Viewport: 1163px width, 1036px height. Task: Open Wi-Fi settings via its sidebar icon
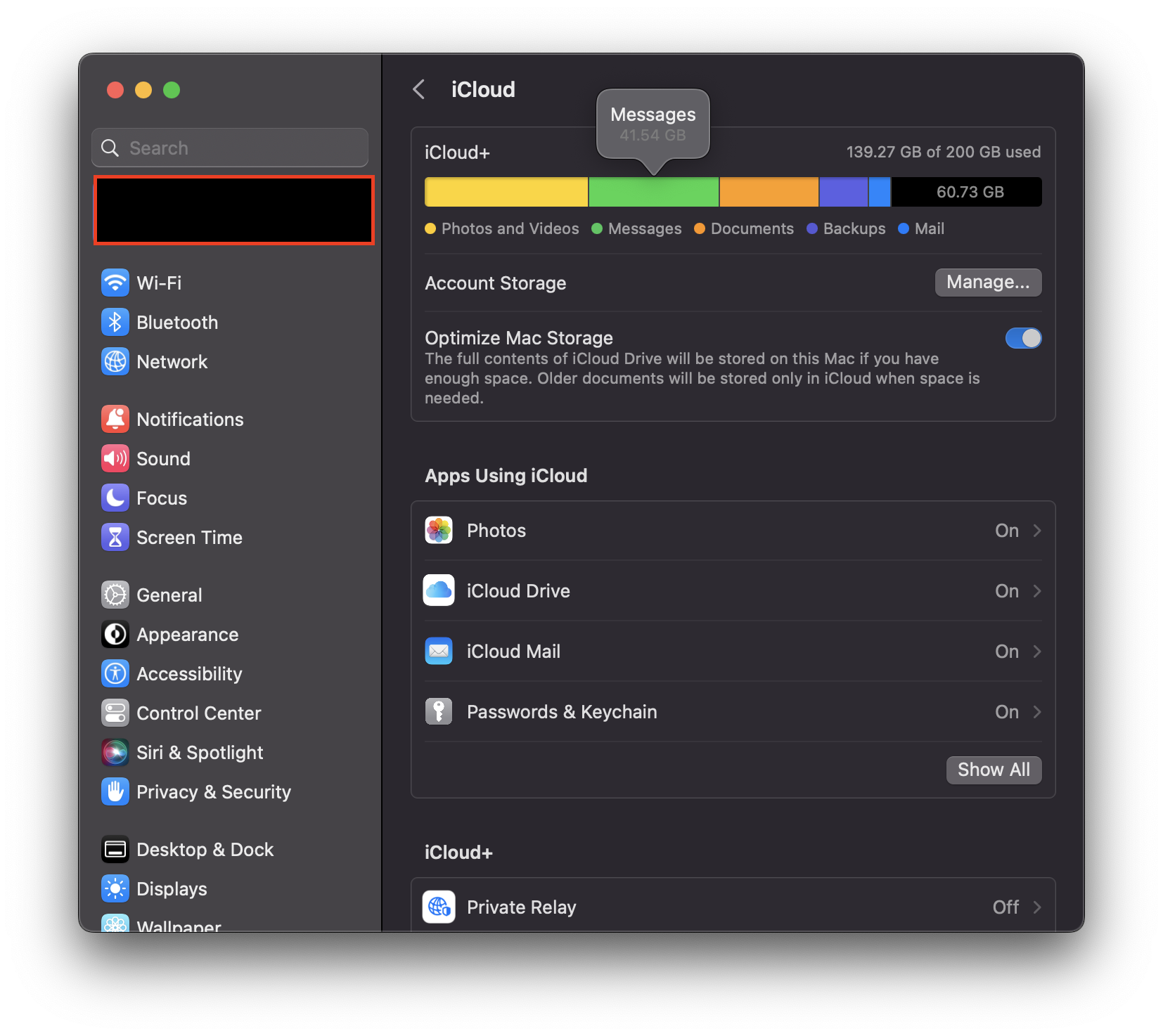[x=115, y=283]
